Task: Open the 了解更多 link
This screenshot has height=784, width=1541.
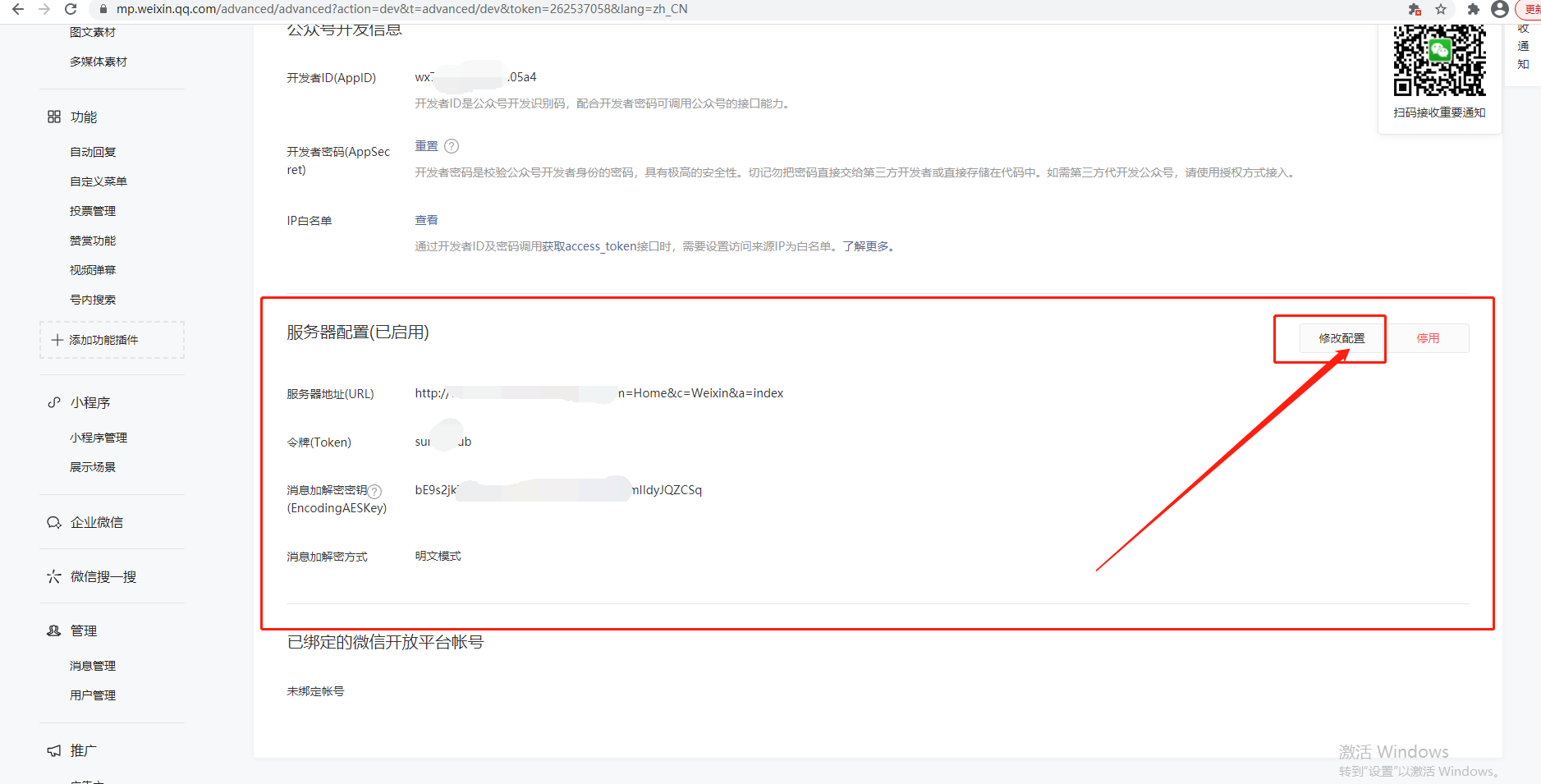Action: pos(867,246)
